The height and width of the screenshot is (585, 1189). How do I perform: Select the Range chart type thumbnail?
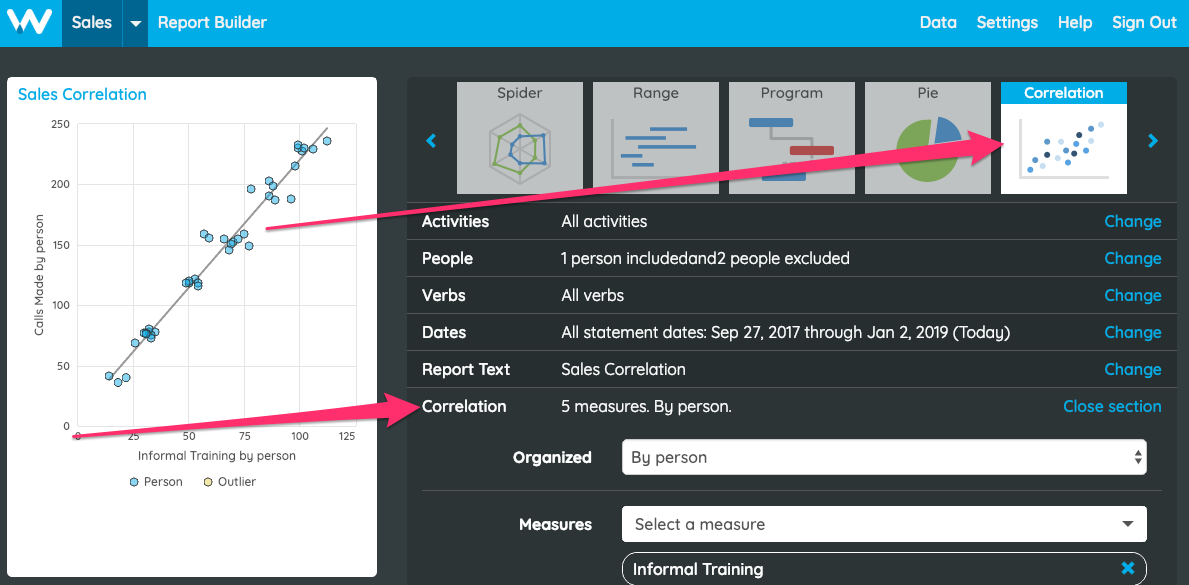656,138
